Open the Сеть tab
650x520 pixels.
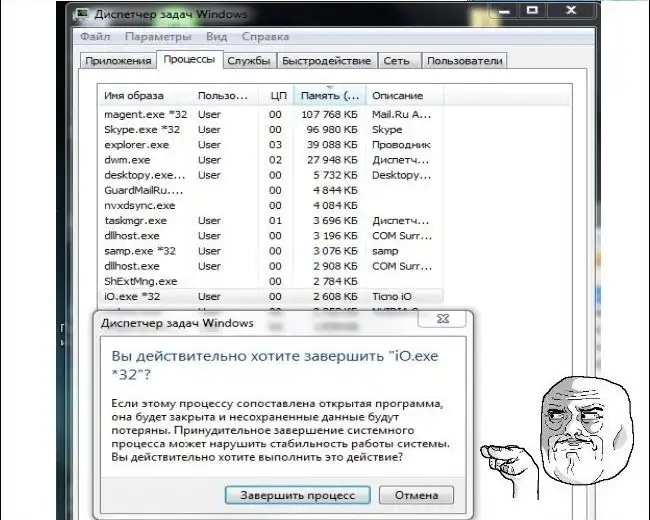(396, 61)
